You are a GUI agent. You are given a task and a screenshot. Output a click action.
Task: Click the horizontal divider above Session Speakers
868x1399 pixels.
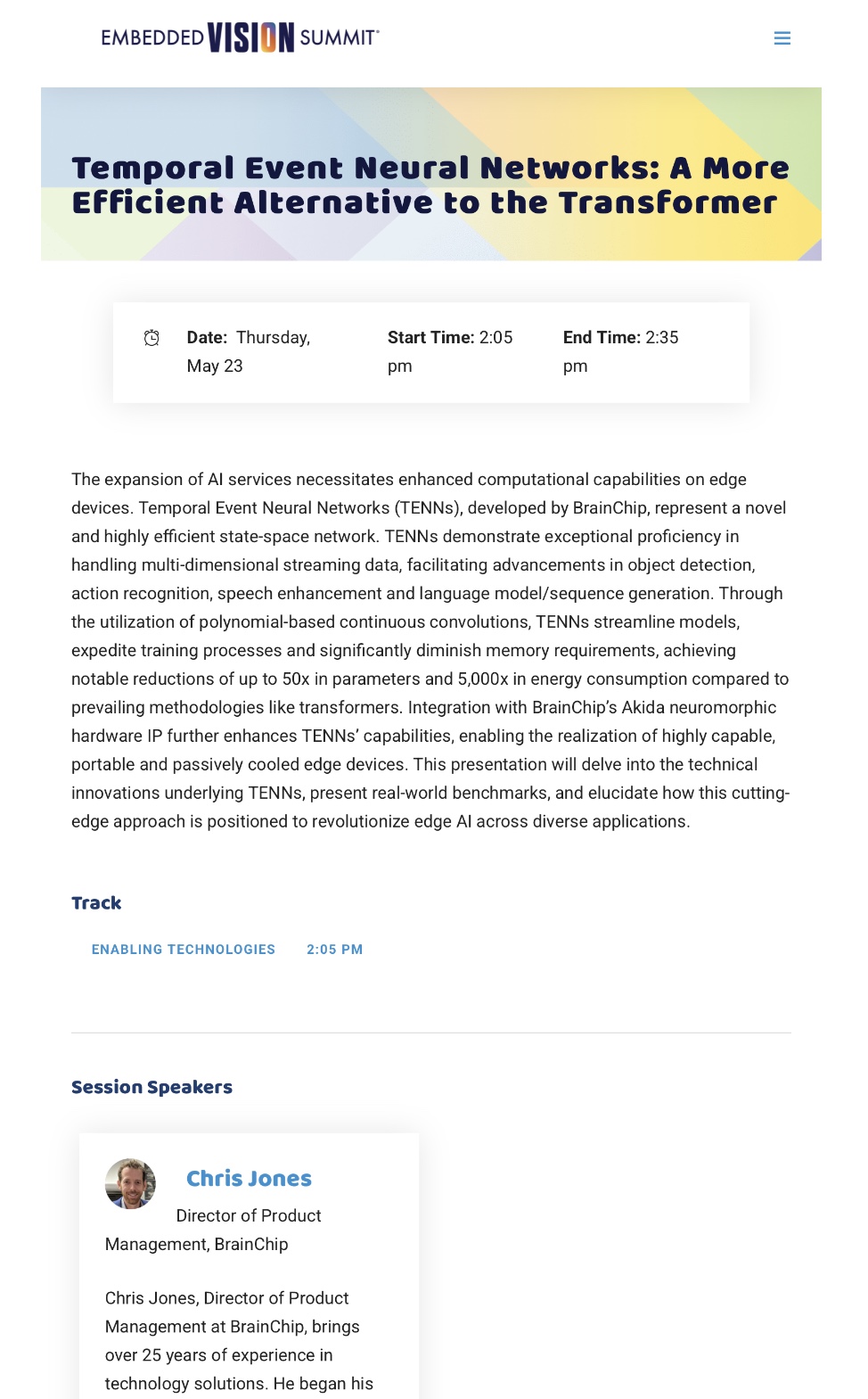(430, 1033)
